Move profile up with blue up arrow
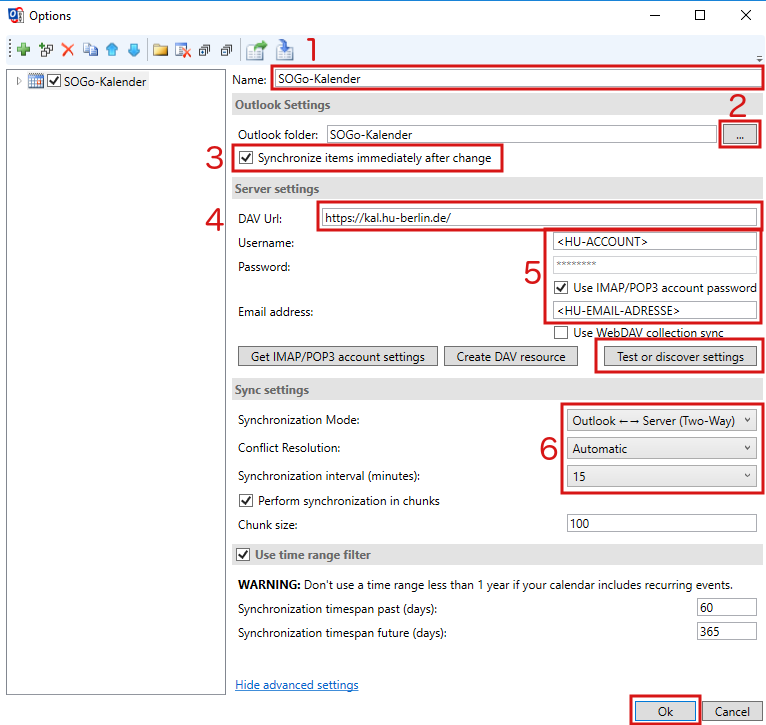 click(112, 49)
